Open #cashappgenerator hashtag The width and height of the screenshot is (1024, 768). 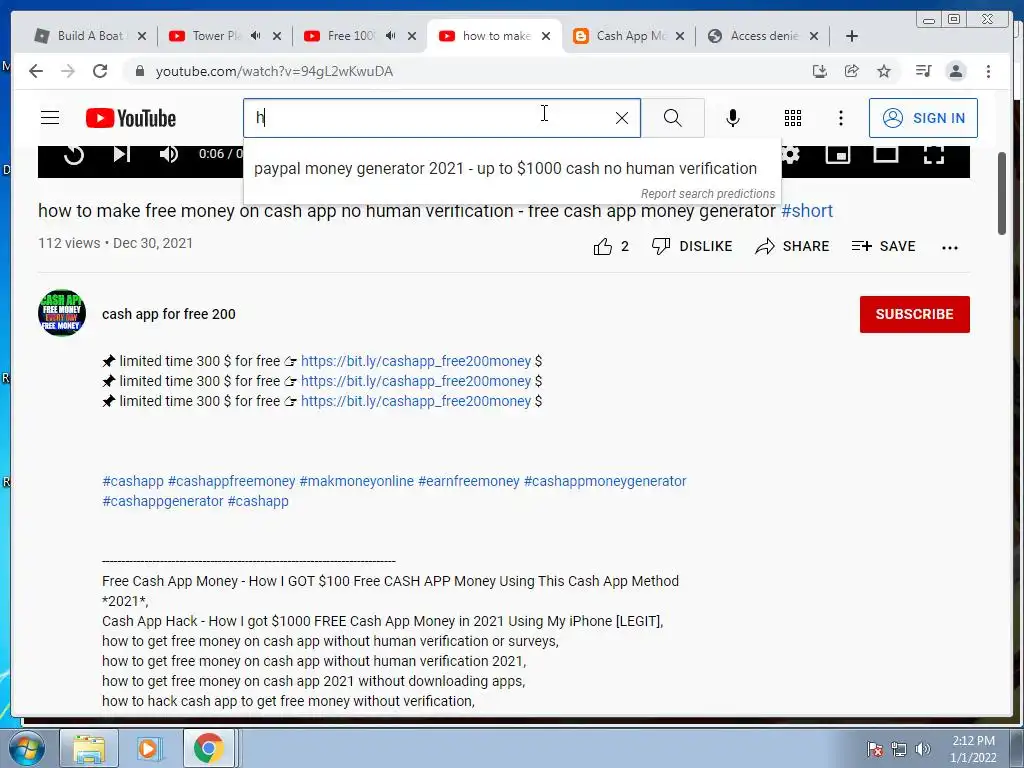pyautogui.click(x=163, y=502)
